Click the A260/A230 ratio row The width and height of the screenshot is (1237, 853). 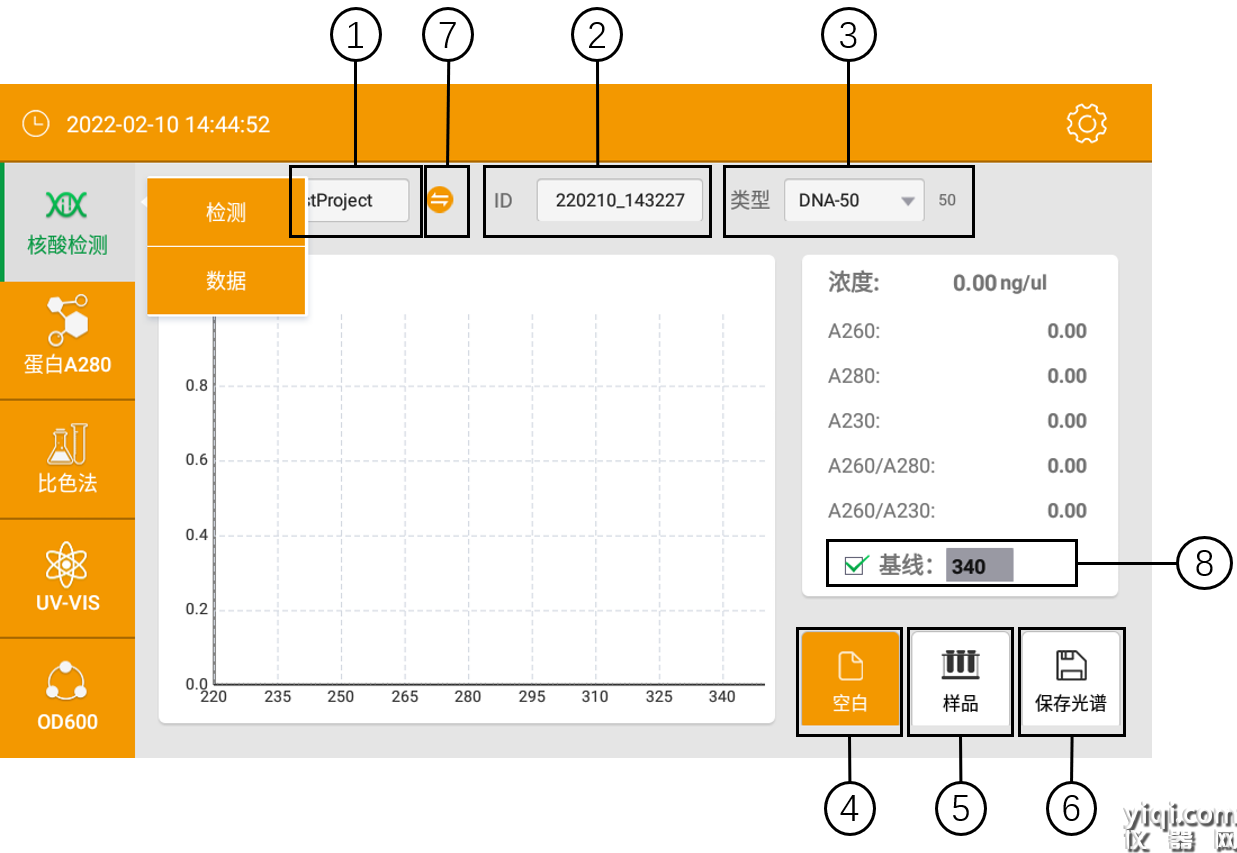coord(958,511)
